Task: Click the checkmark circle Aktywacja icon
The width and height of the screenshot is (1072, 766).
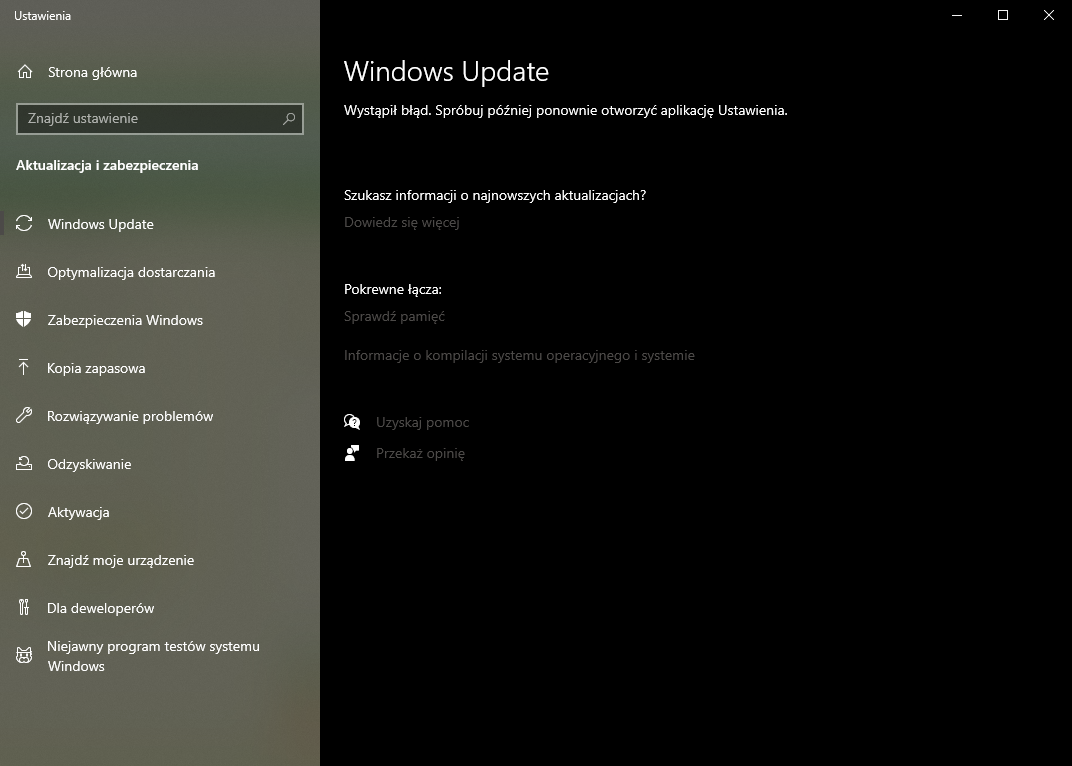Action: (24, 511)
